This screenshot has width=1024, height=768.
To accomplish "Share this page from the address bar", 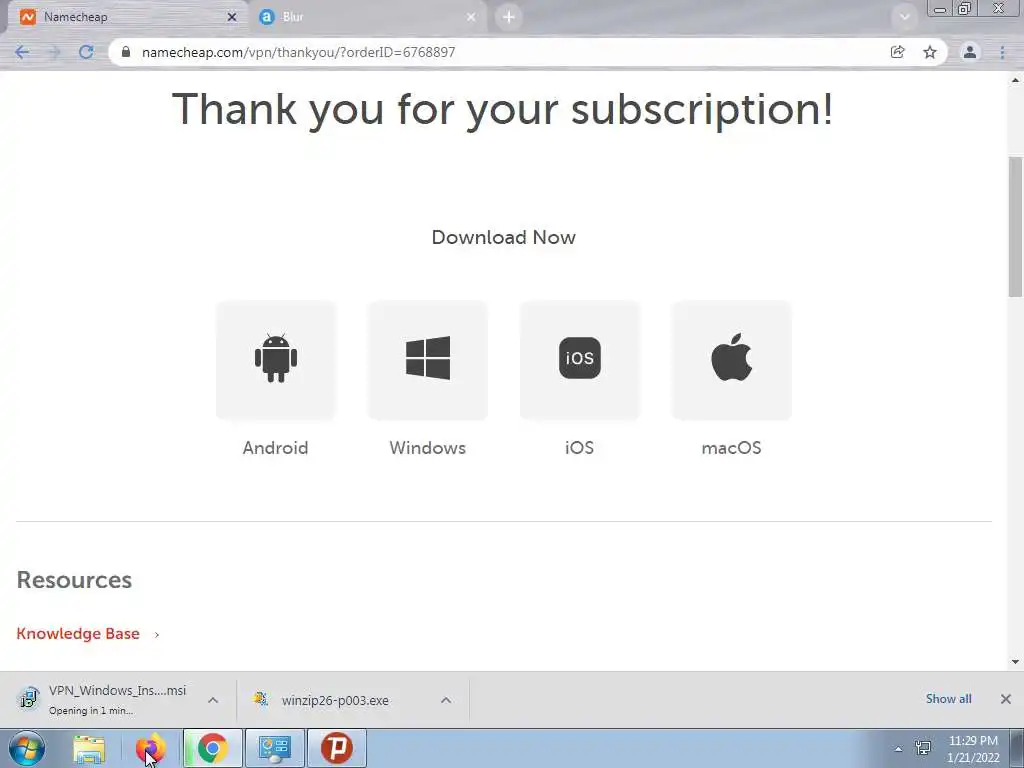I will click(x=897, y=52).
